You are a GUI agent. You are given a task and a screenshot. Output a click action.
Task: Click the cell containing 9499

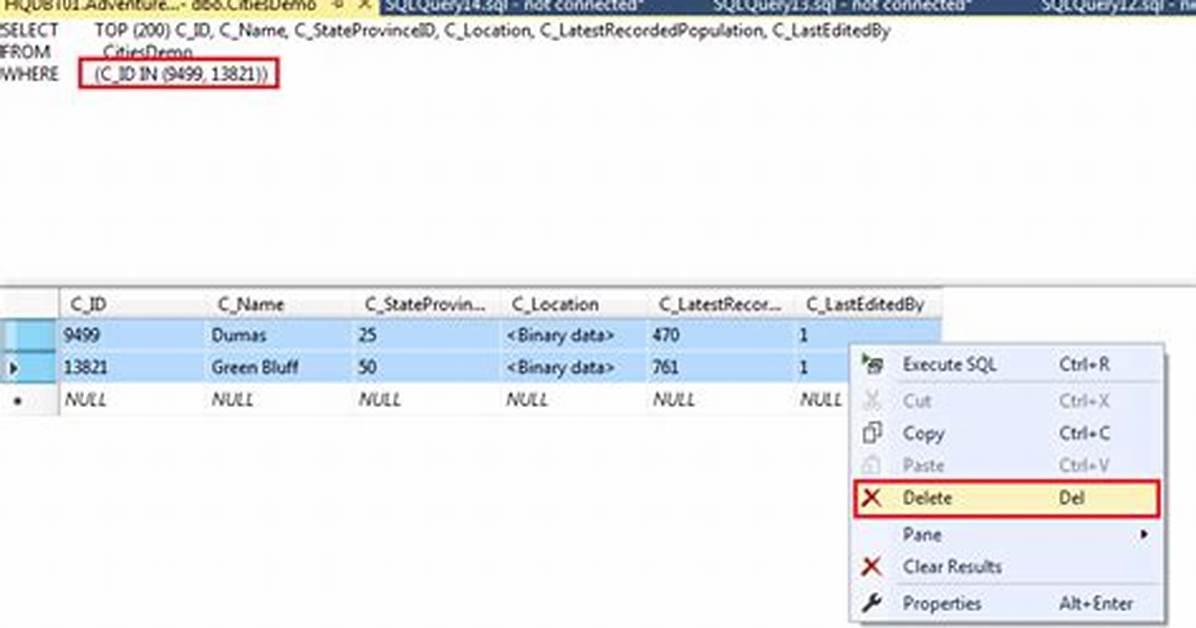133,335
